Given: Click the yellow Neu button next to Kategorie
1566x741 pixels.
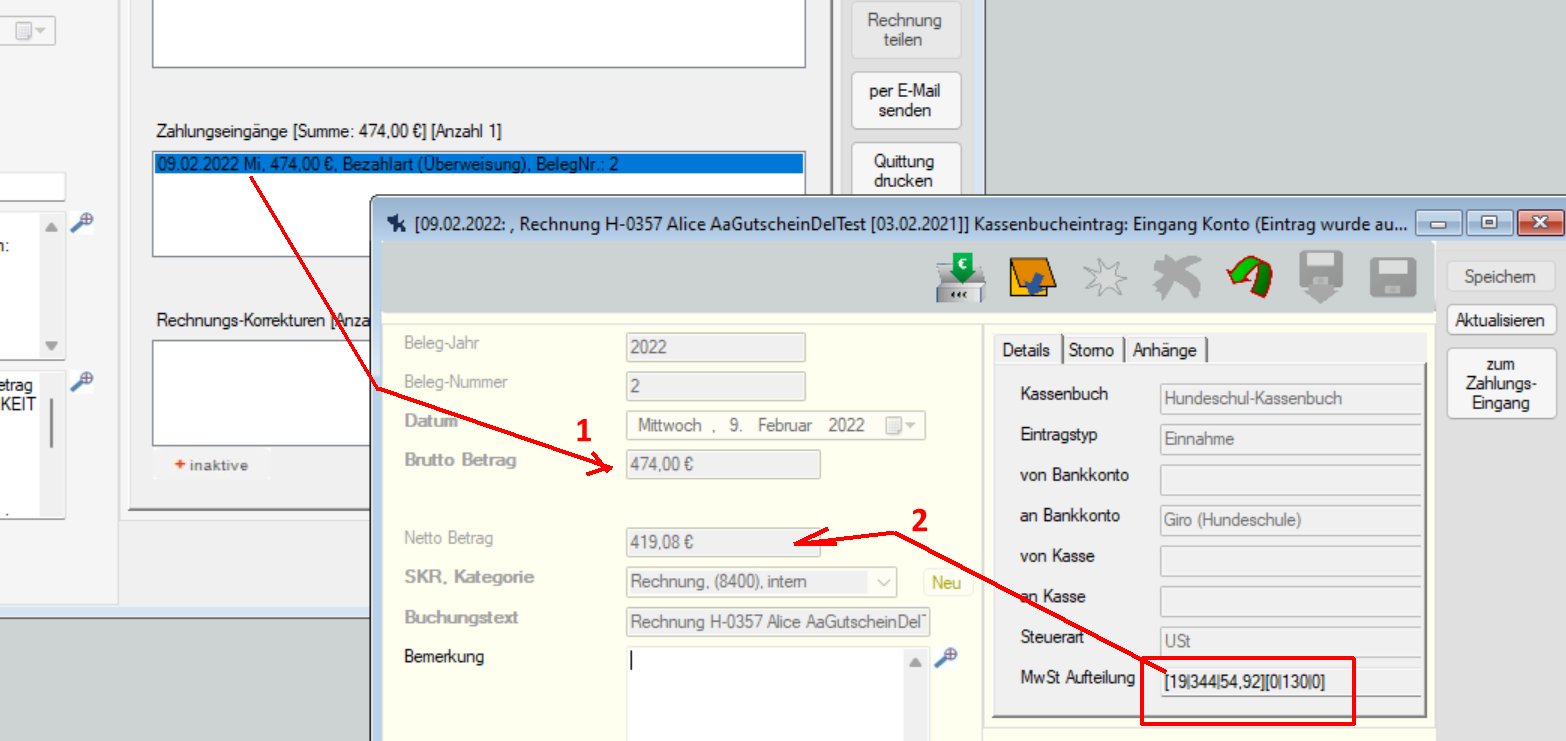Looking at the screenshot, I should (946, 581).
